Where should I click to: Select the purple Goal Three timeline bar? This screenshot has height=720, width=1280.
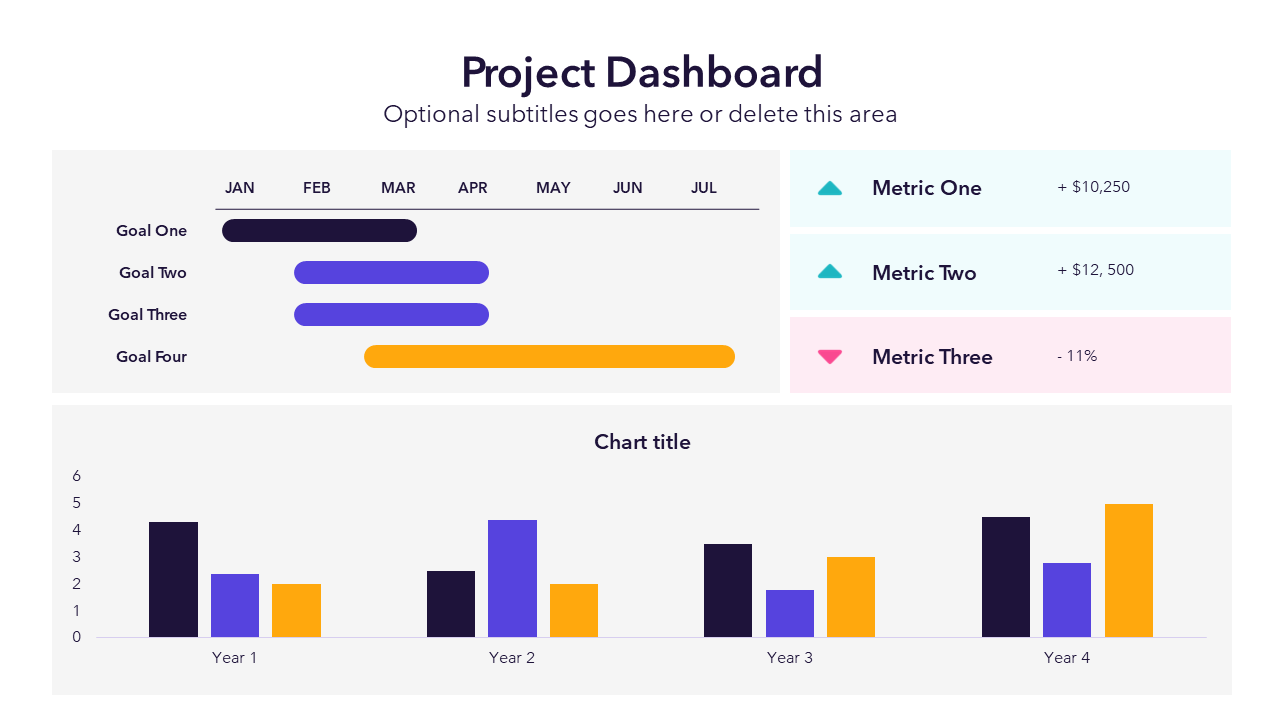pos(391,315)
